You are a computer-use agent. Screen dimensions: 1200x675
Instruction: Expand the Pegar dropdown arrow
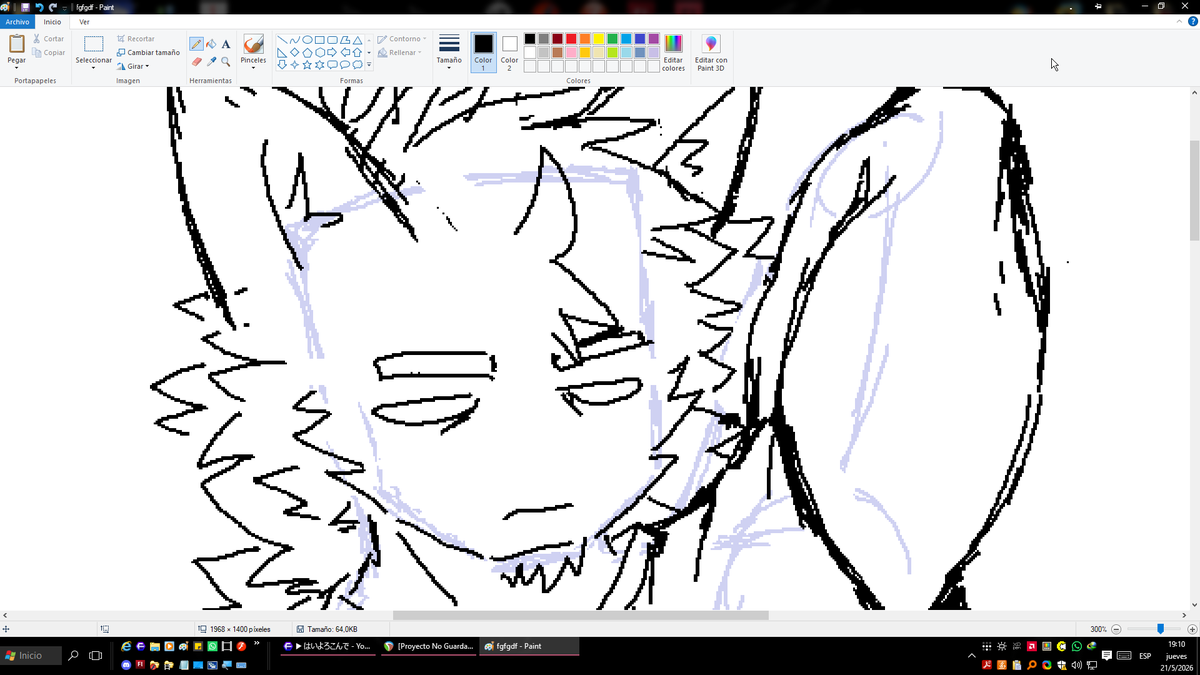tap(17, 68)
